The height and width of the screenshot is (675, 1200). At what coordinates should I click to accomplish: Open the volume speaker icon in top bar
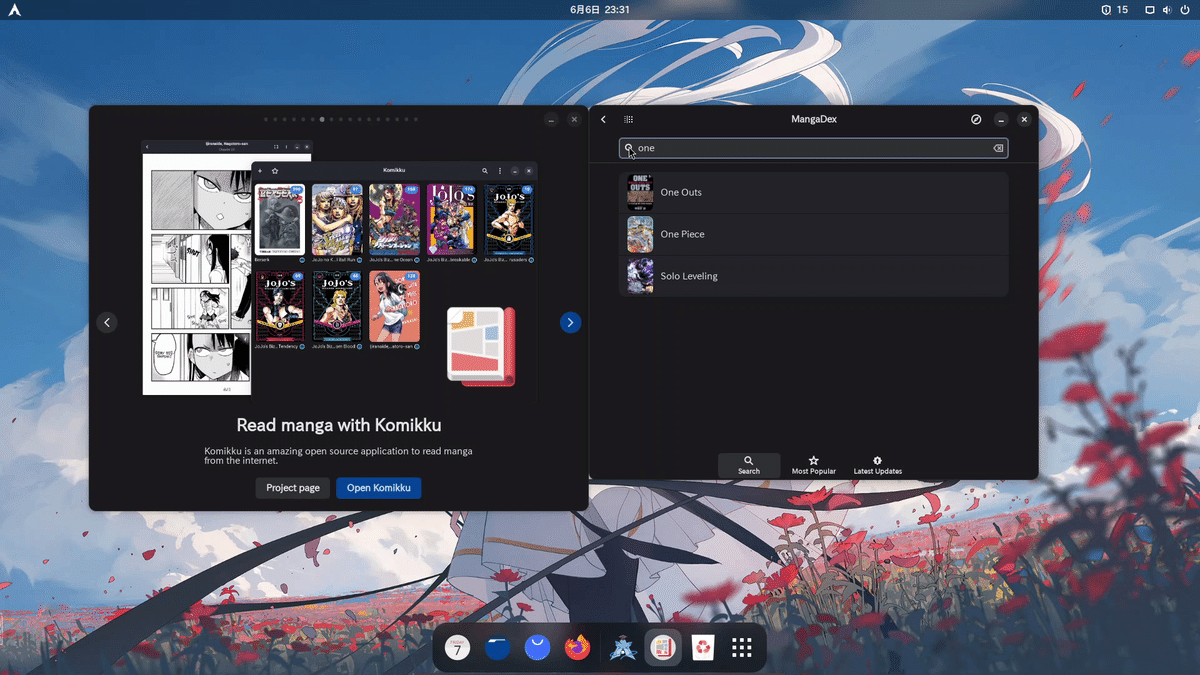tap(1167, 9)
